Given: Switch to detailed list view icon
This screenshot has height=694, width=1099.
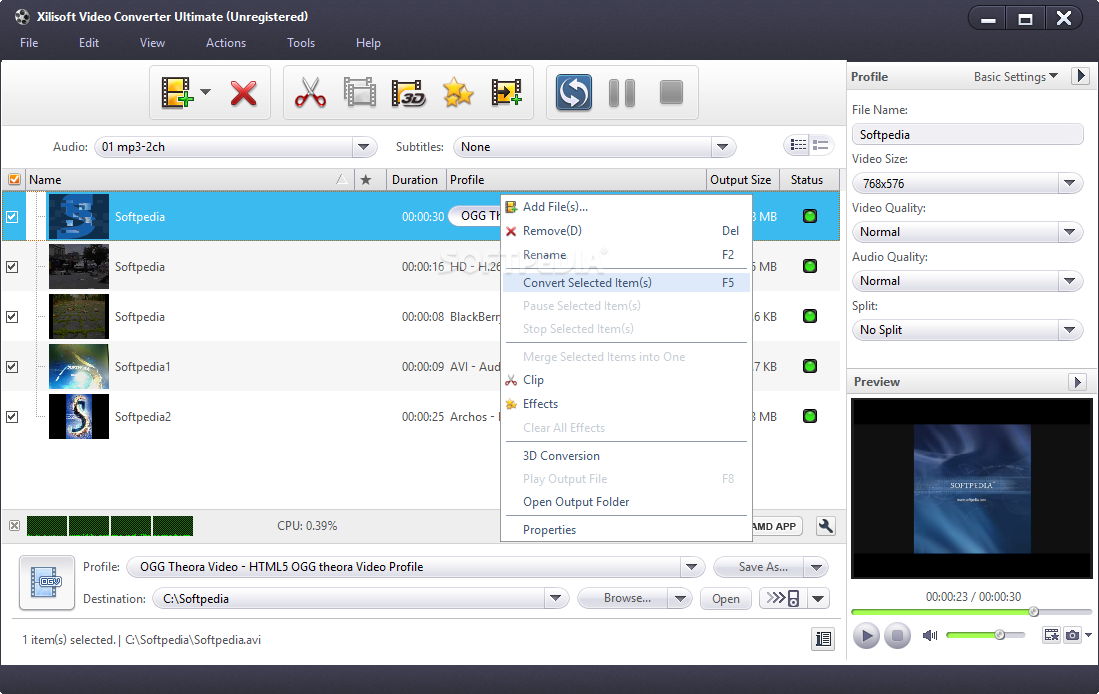Looking at the screenshot, I should (821, 145).
